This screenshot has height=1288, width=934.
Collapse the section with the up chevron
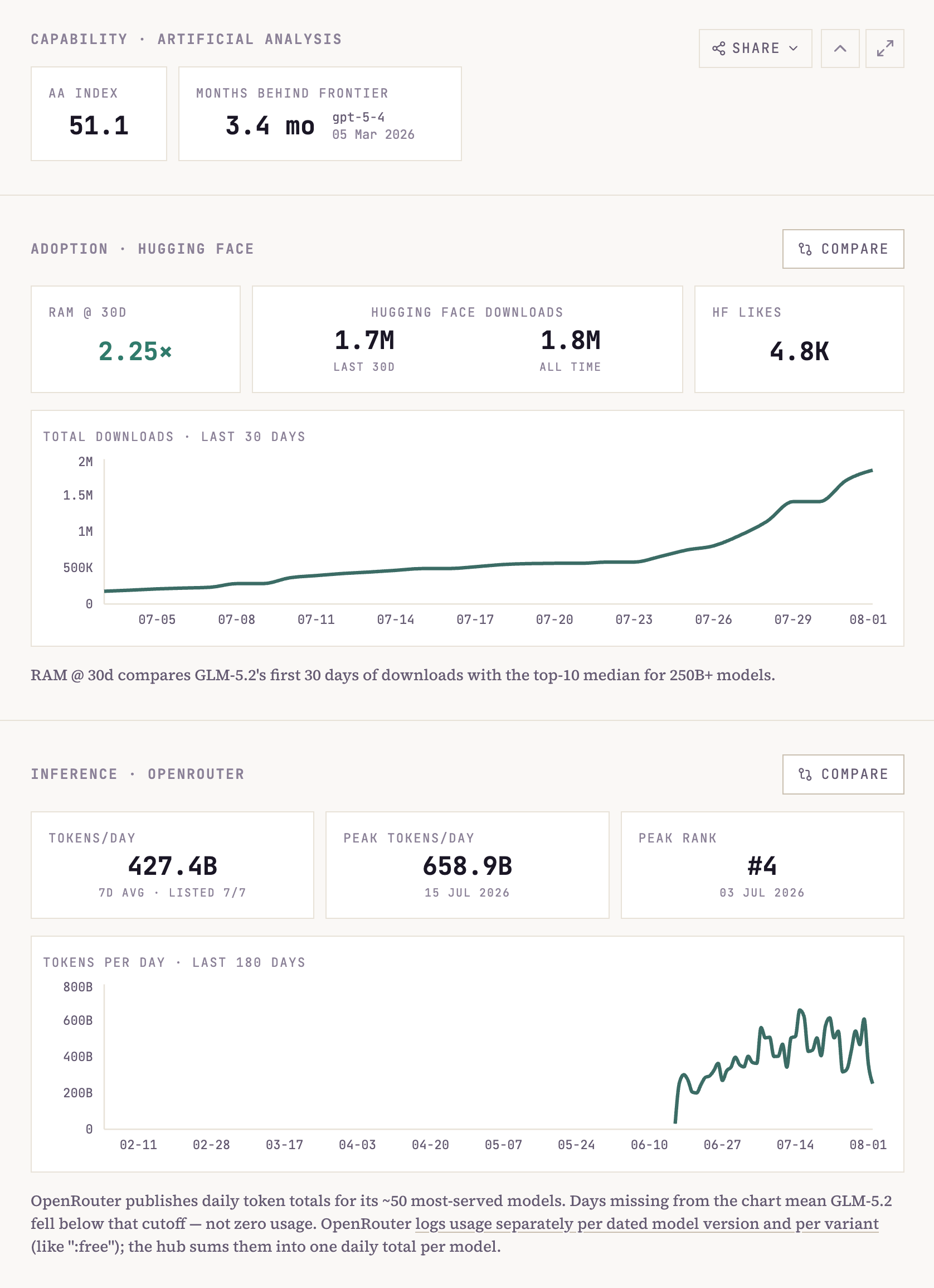click(x=840, y=49)
